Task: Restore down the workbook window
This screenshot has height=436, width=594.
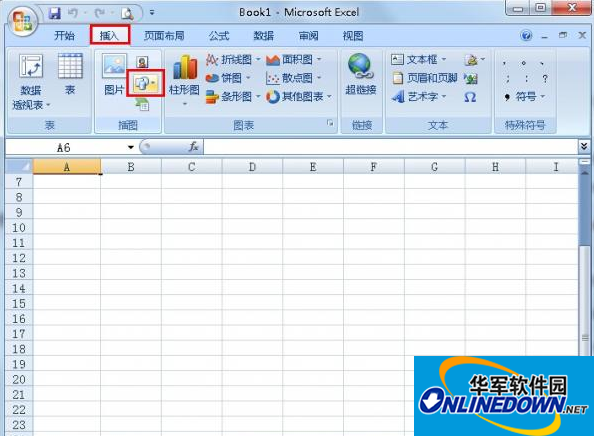Action: (563, 35)
